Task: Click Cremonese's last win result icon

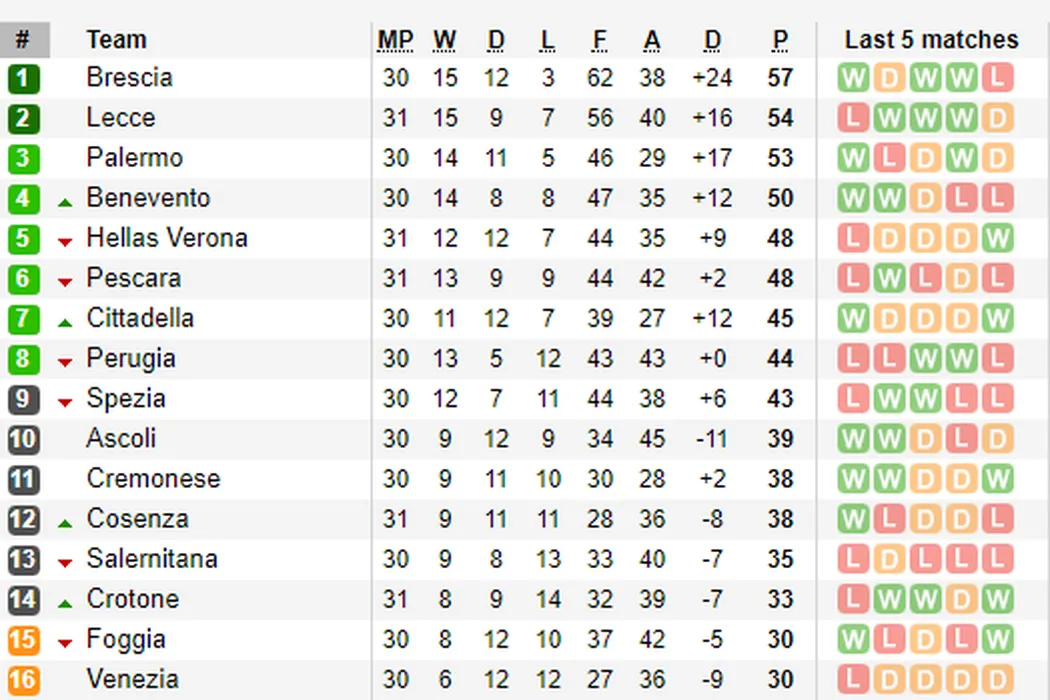Action: [x=997, y=479]
